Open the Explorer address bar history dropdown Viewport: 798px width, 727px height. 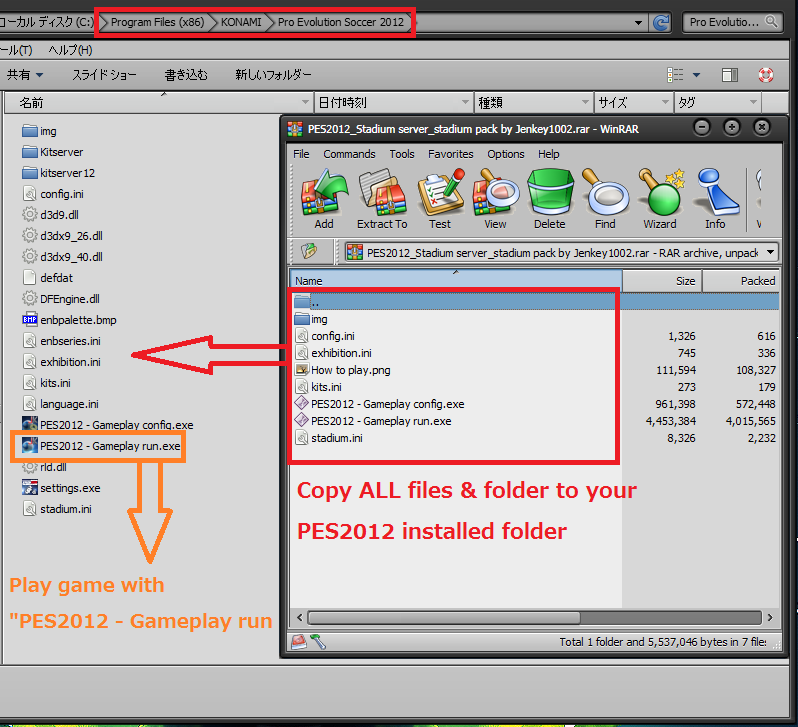(638, 22)
